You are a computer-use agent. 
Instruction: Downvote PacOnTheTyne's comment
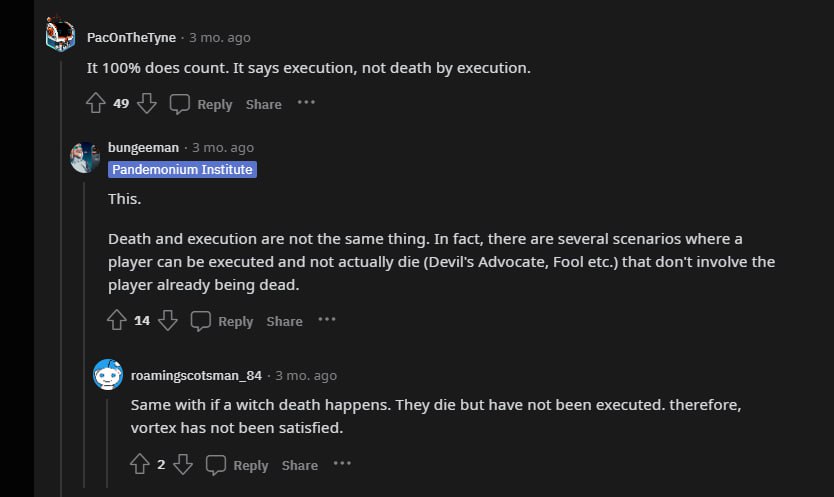click(x=146, y=103)
